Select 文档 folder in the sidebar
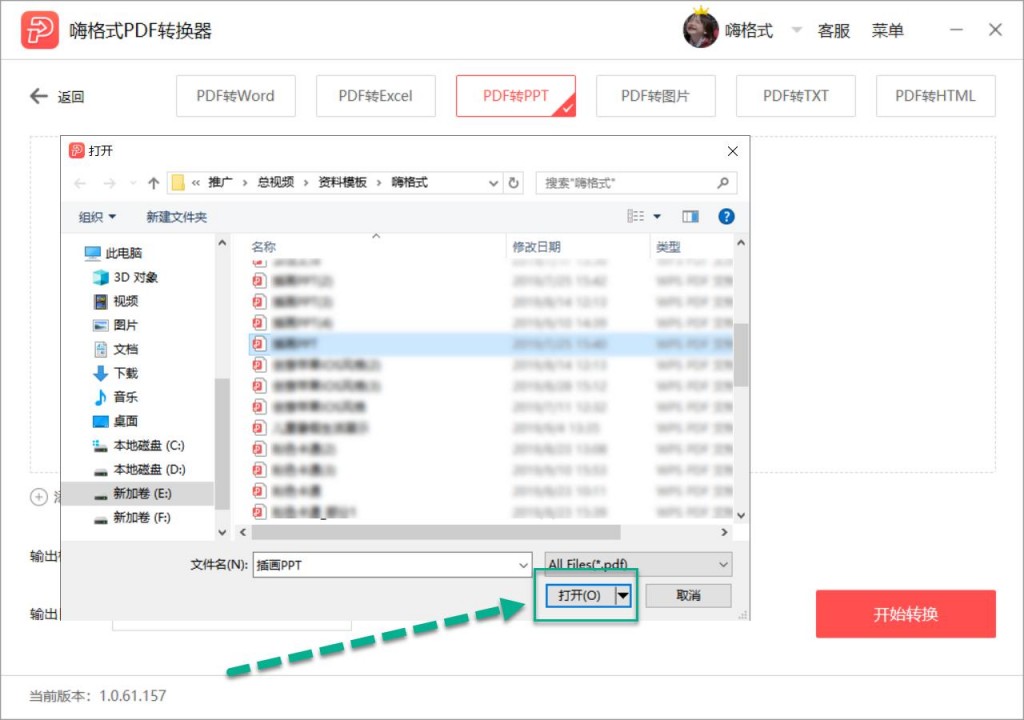The height and width of the screenshot is (720, 1024). pos(116,349)
